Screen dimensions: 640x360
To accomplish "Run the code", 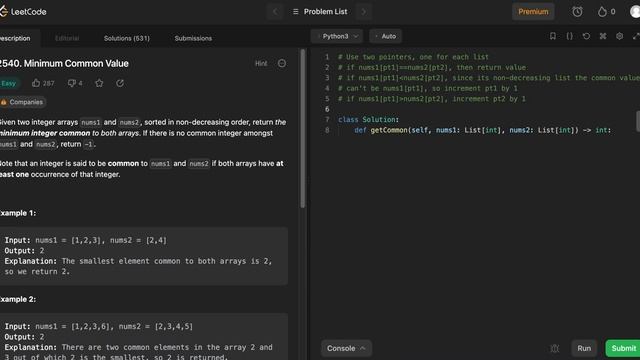I will click(x=584, y=348).
